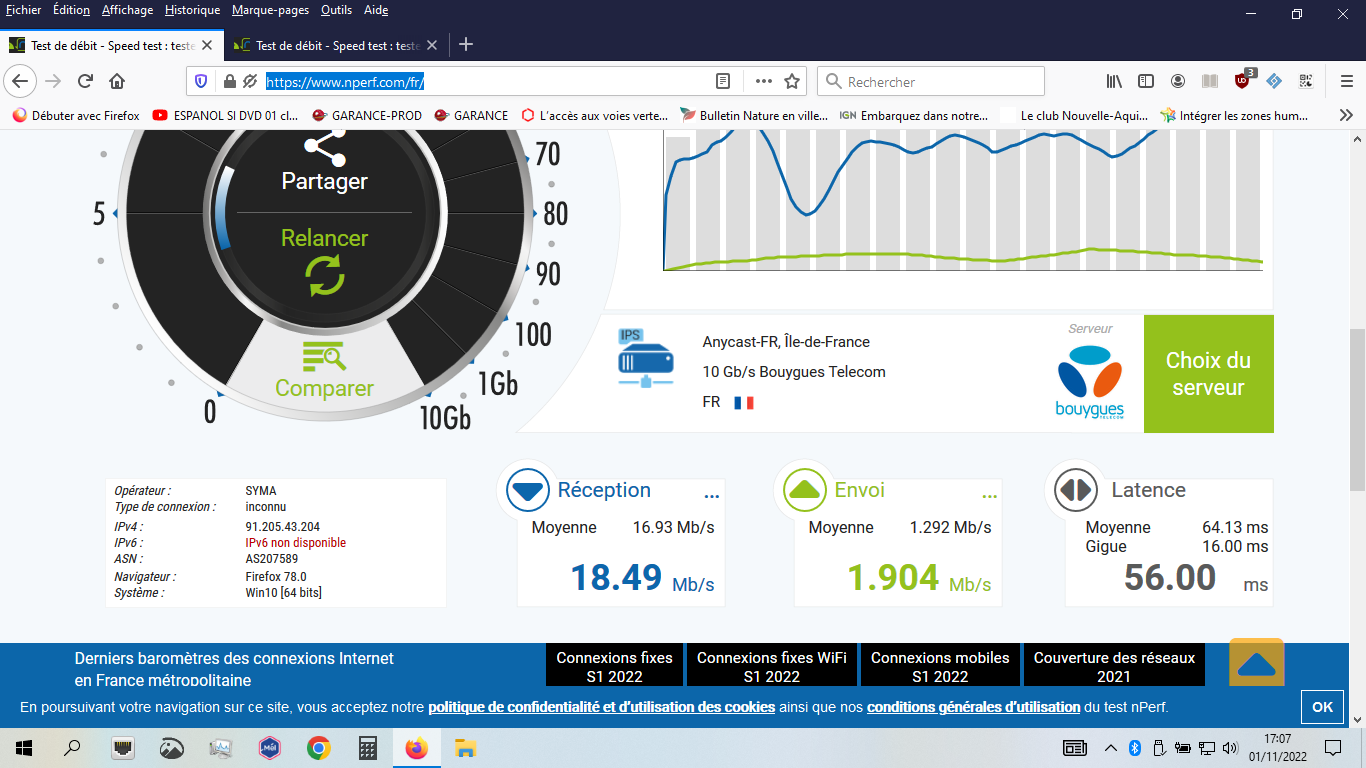
Task: Click the uBlock Origin extension icon
Action: [x=1243, y=80]
